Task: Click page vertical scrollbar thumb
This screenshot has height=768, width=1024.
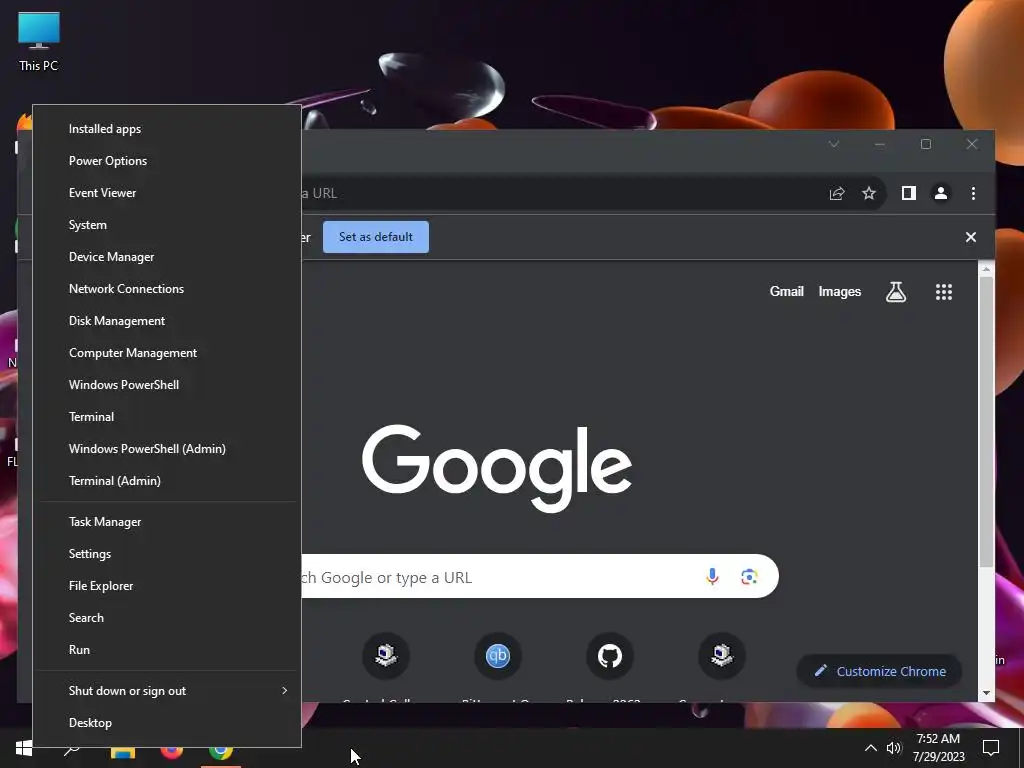Action: 986,421
